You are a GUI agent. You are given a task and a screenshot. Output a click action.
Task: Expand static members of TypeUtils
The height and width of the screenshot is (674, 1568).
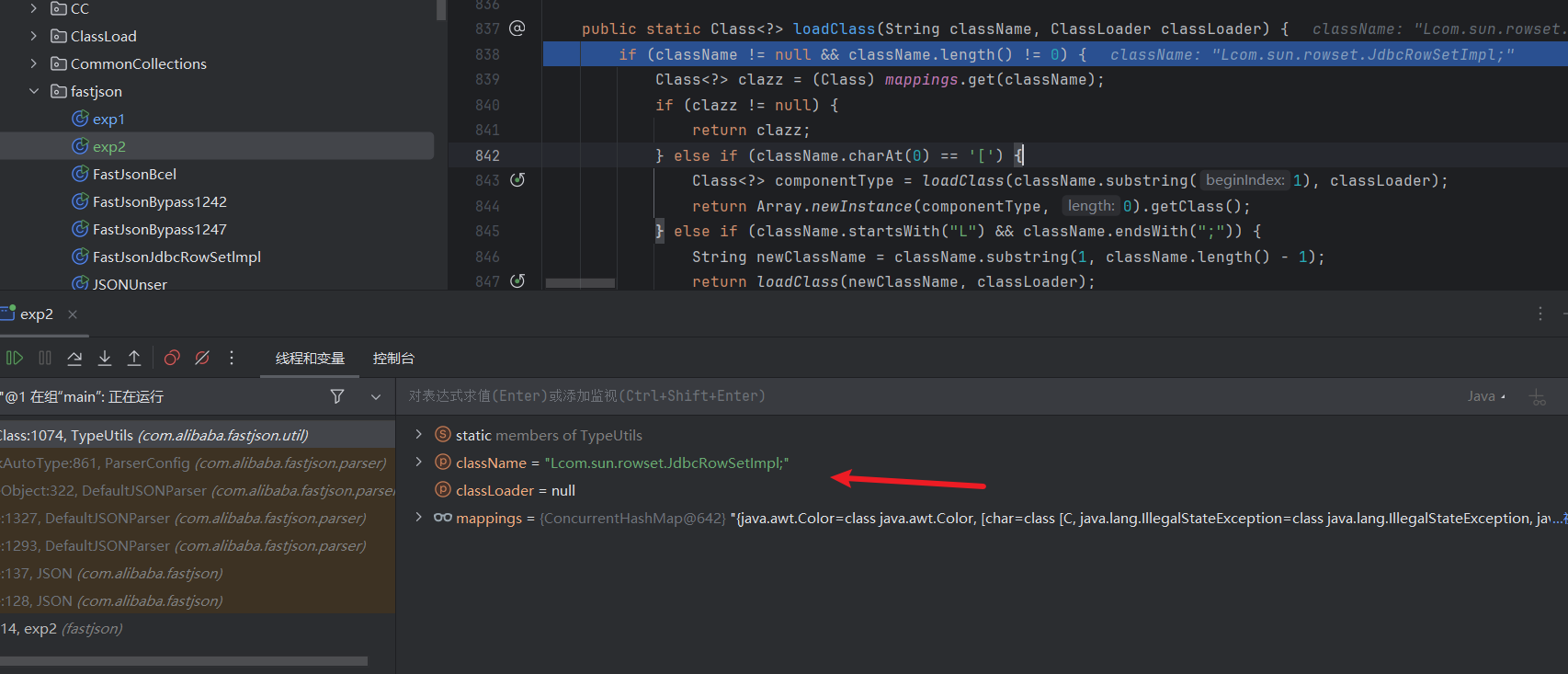coord(419,434)
